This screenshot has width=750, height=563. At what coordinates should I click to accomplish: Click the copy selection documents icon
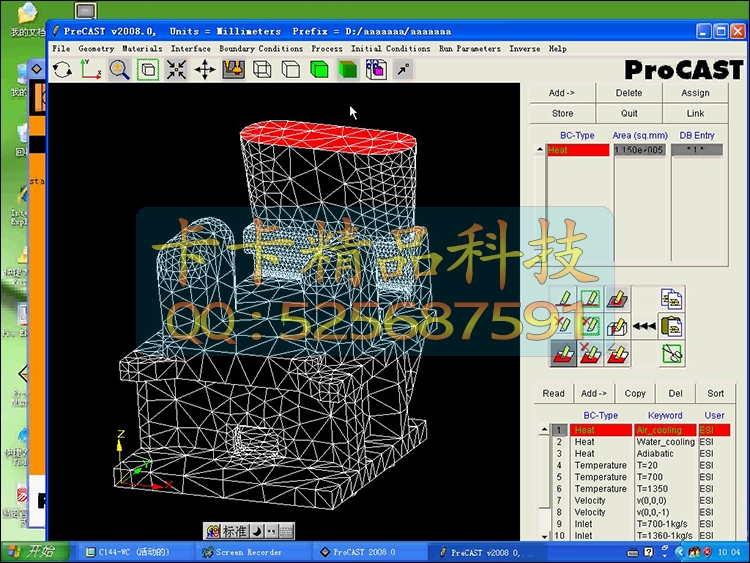[672, 299]
